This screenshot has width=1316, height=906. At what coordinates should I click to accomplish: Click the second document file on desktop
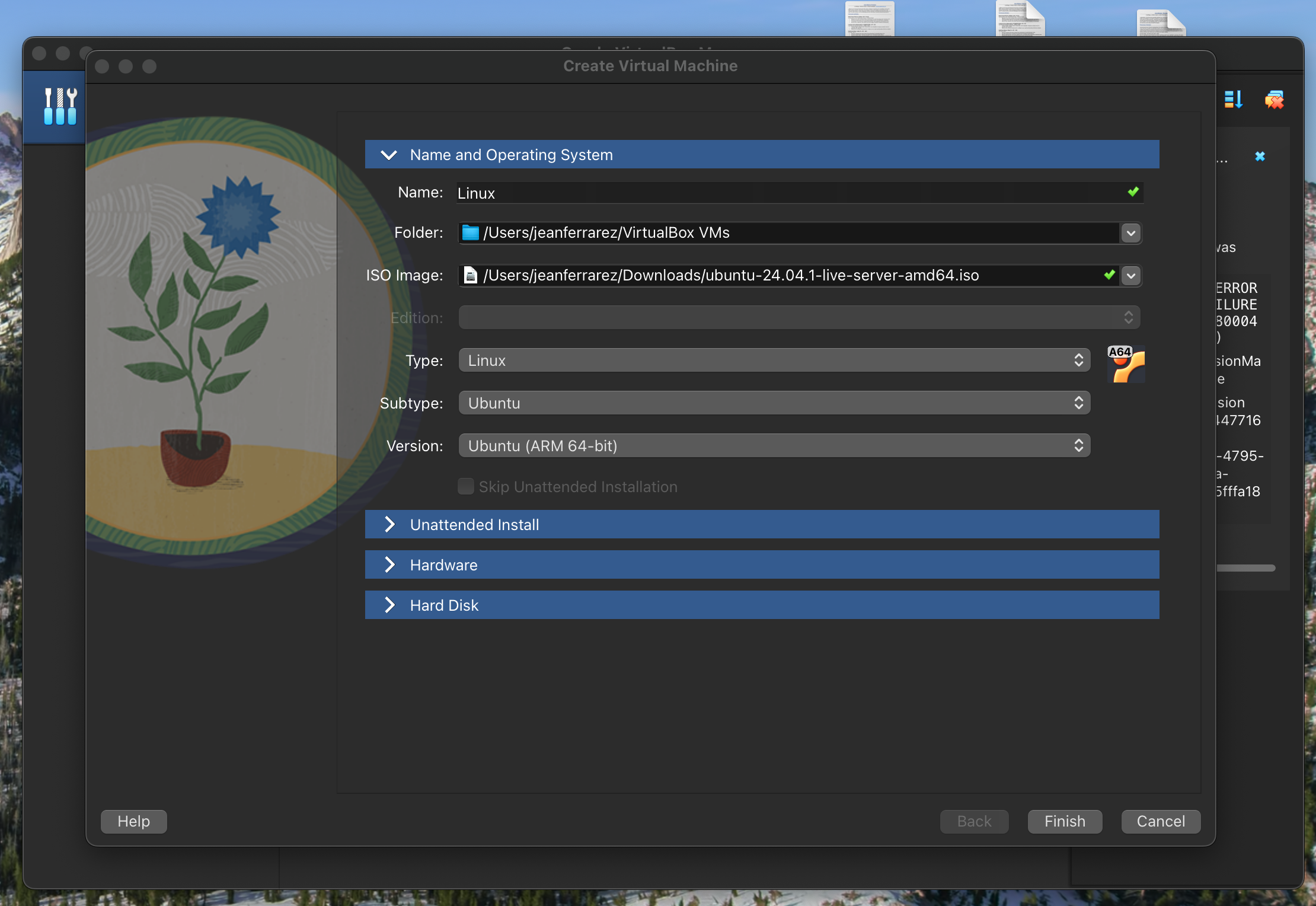1020,18
